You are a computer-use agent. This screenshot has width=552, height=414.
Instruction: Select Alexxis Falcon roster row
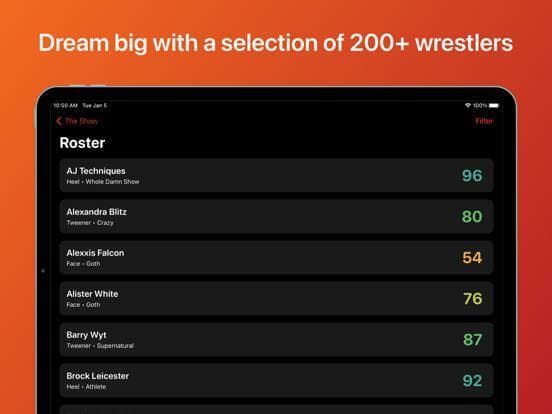coord(276,257)
